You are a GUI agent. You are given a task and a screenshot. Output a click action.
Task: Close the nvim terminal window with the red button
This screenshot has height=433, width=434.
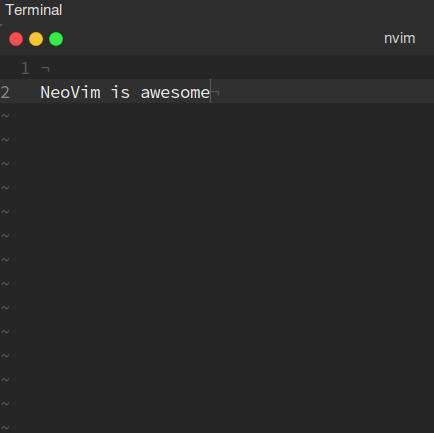16,39
